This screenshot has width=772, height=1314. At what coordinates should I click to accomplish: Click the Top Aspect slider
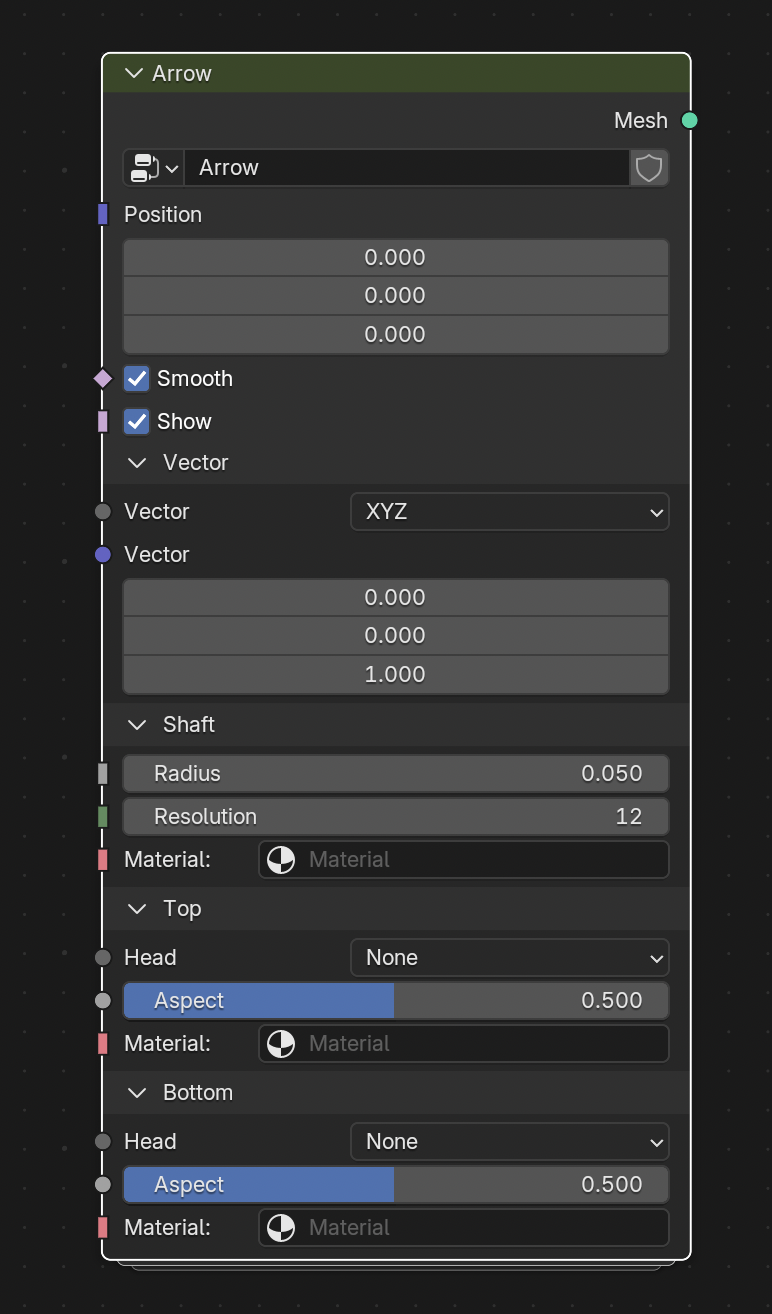coord(396,1001)
